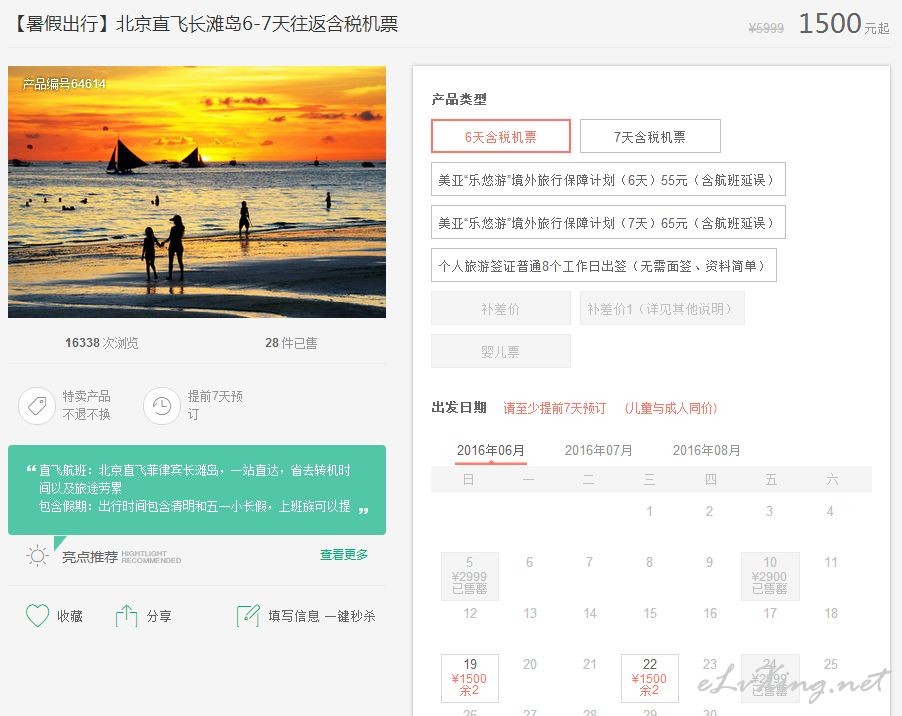This screenshot has height=716, width=902.
Task: Click the fill-info pencil icon
Action: tap(248, 616)
